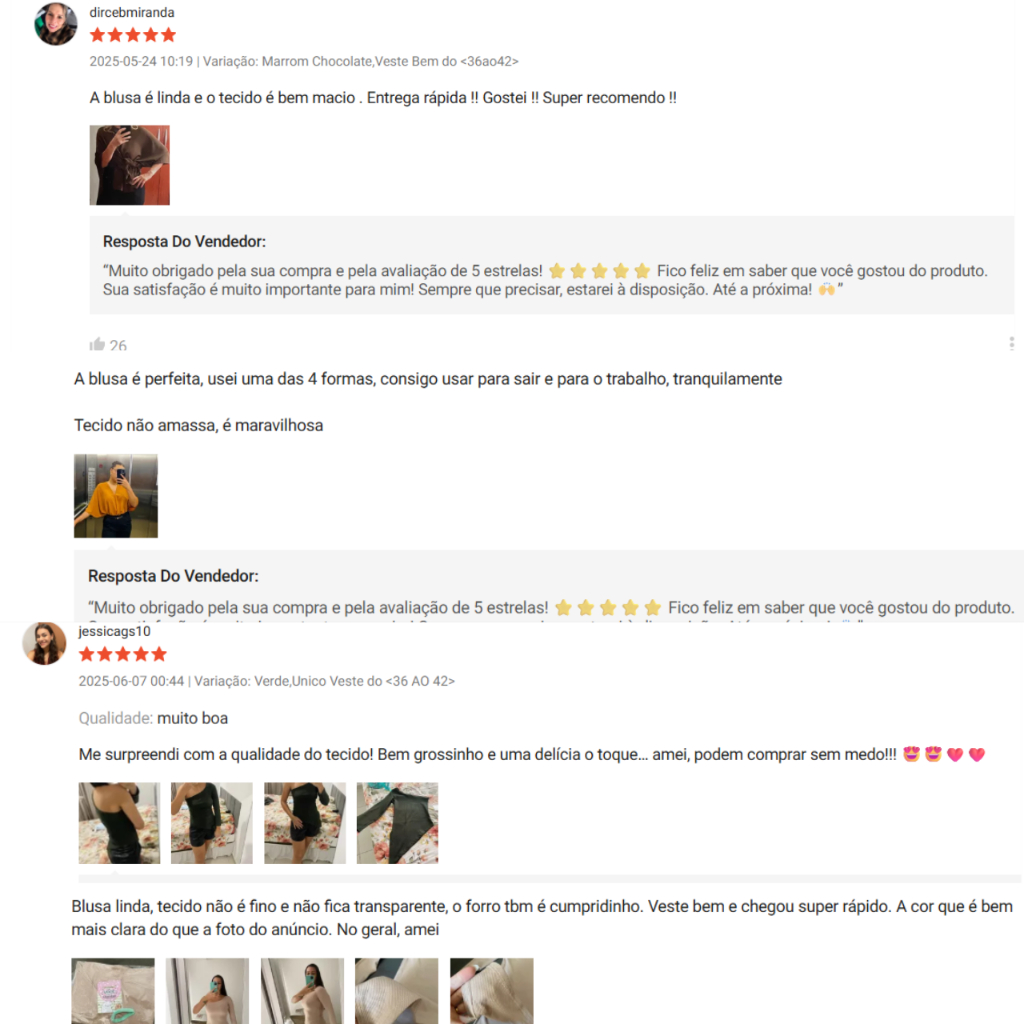View third beige blouse mirror selfie

point(302,991)
